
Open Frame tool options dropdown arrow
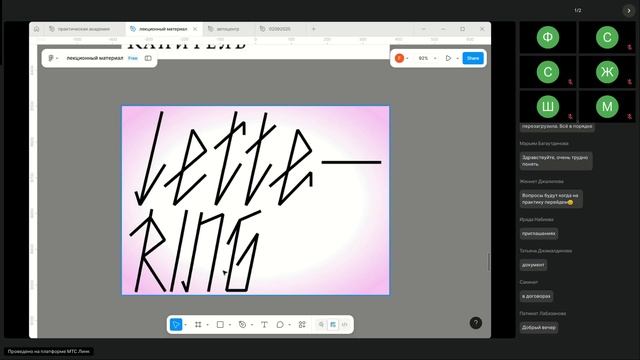click(208, 325)
